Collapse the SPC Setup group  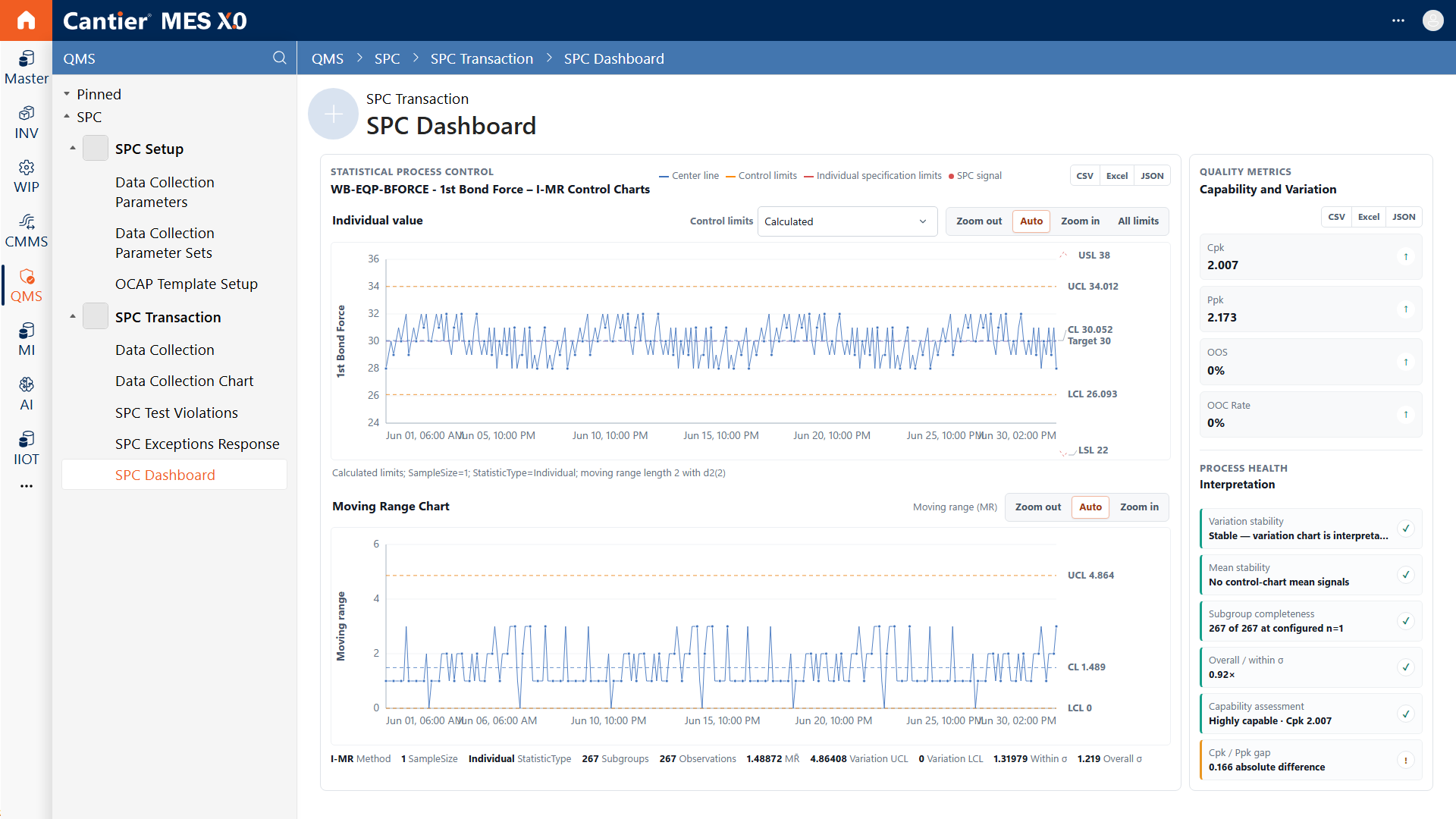point(73,149)
